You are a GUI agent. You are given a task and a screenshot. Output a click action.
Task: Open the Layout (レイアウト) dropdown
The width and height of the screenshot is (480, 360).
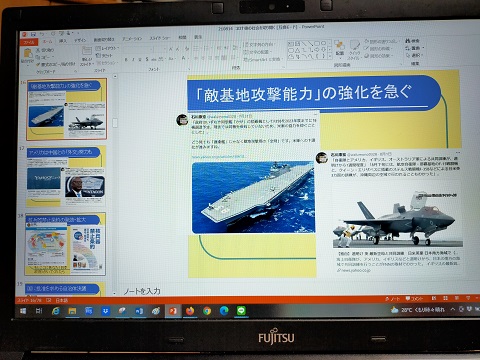107,48
